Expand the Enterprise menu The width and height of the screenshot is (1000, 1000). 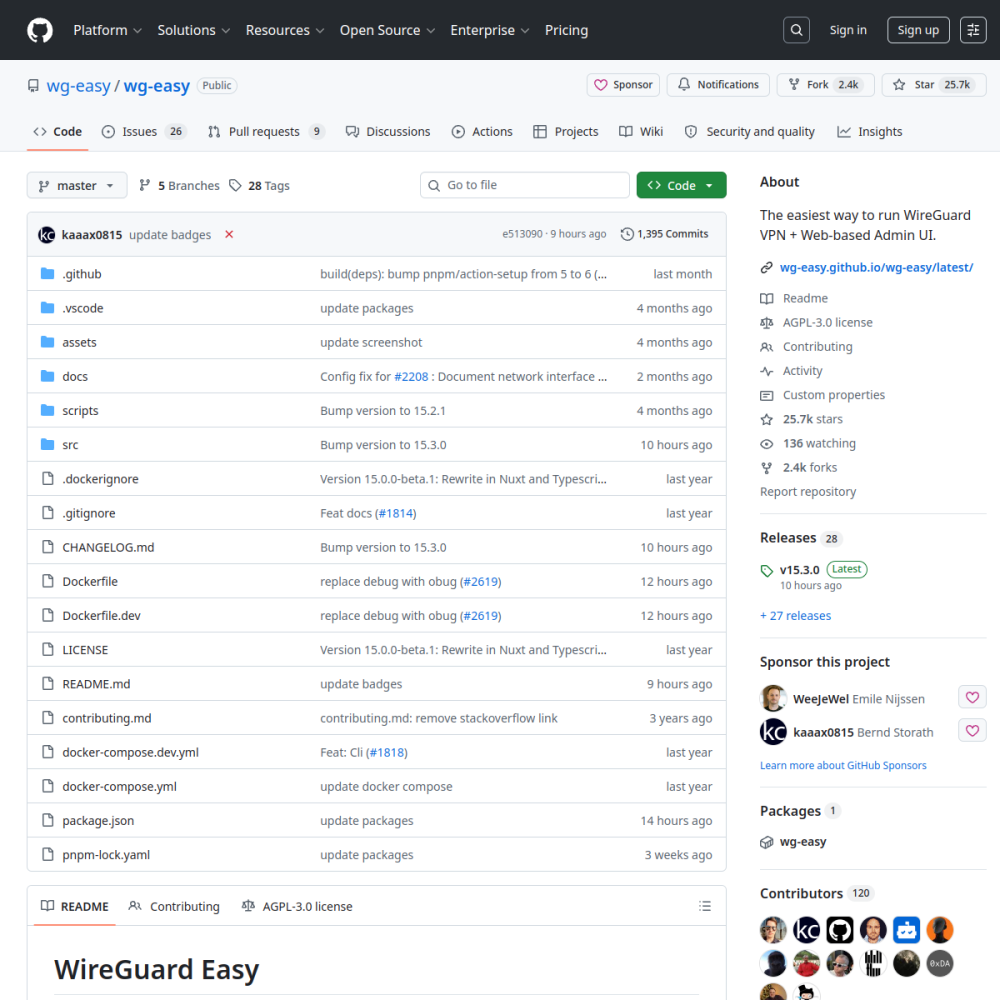489,30
